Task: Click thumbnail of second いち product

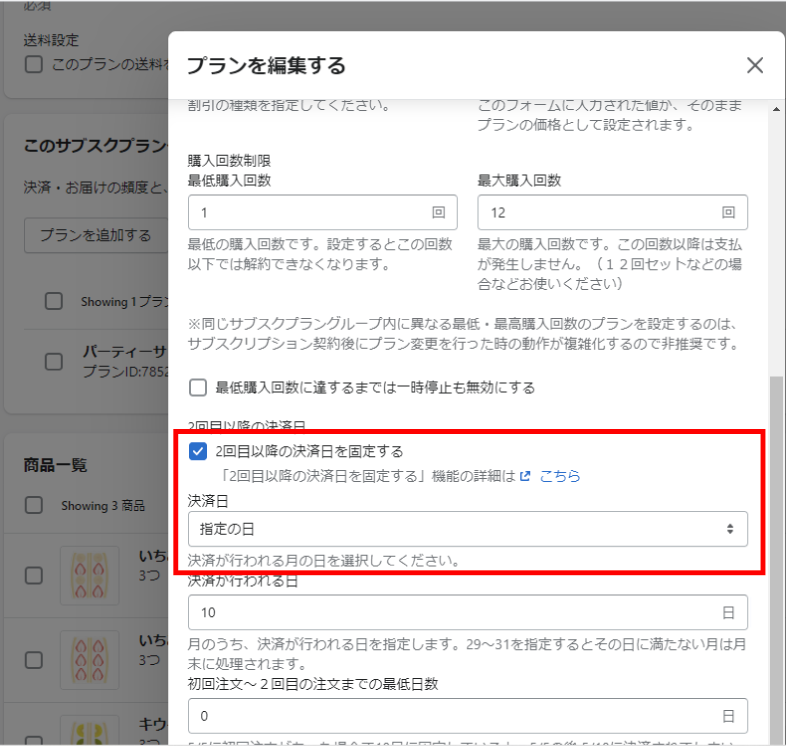Action: pyautogui.click(x=90, y=660)
